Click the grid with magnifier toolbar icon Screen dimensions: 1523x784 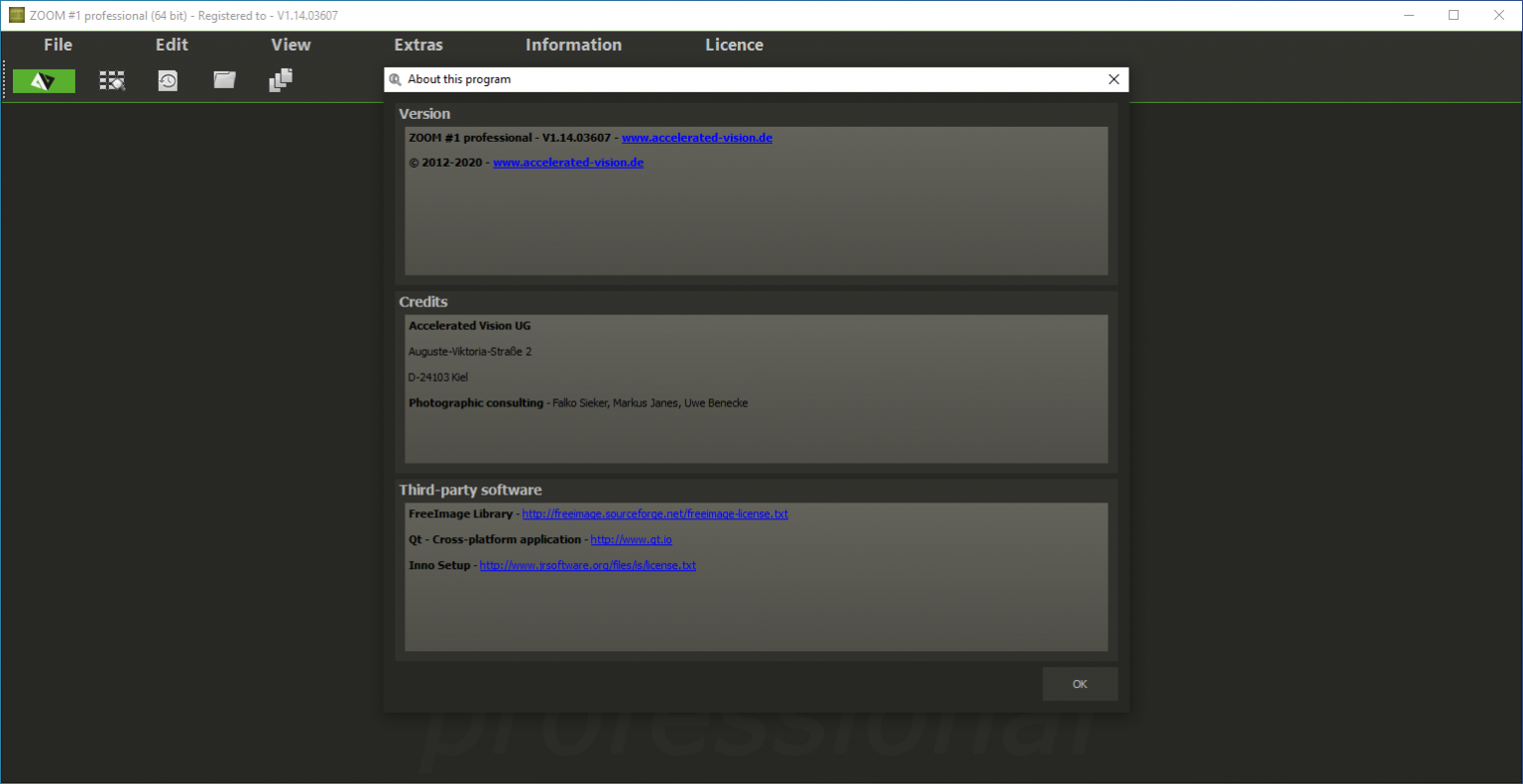pos(112,81)
